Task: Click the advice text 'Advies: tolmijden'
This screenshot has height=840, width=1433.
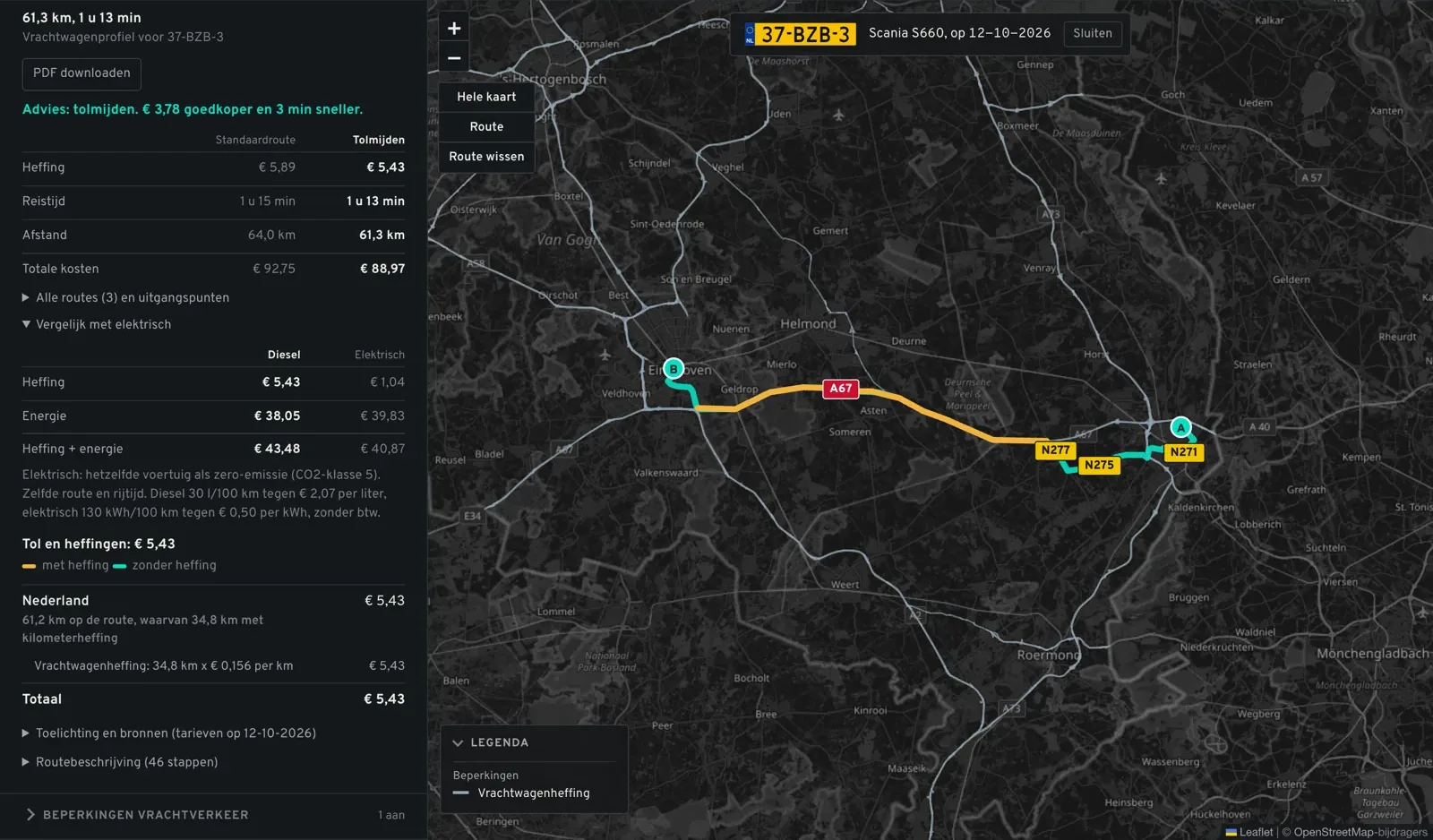Action: pos(193,109)
